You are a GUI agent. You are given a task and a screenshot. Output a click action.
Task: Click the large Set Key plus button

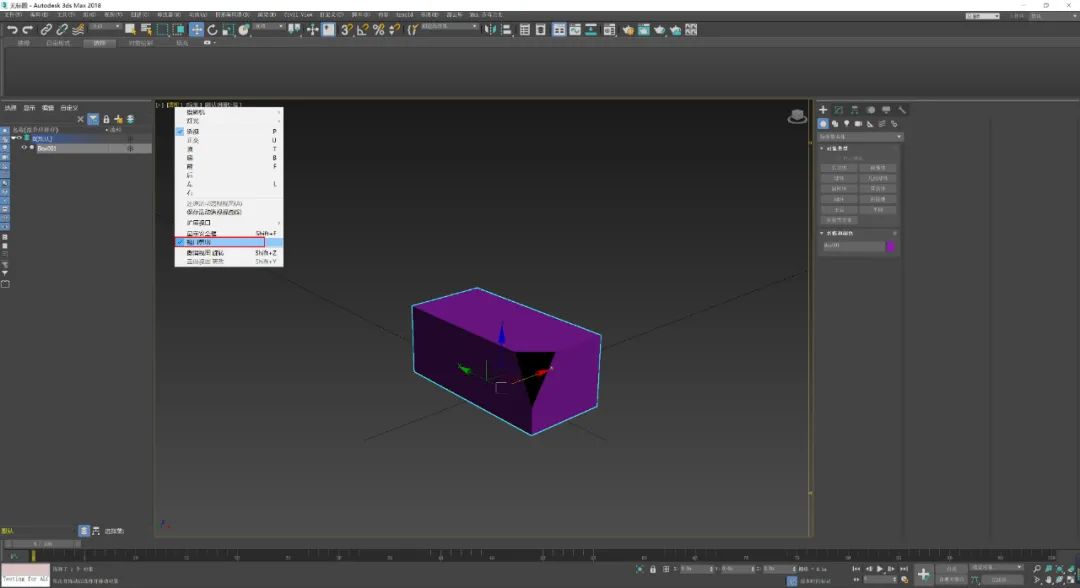coord(924,574)
